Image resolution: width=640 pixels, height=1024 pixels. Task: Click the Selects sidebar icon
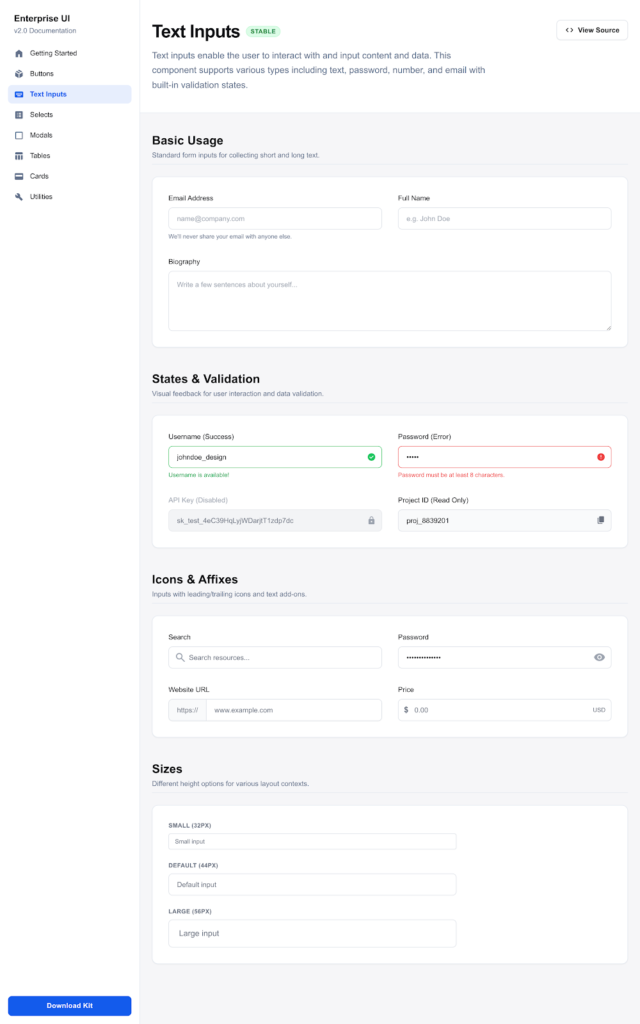[19, 115]
